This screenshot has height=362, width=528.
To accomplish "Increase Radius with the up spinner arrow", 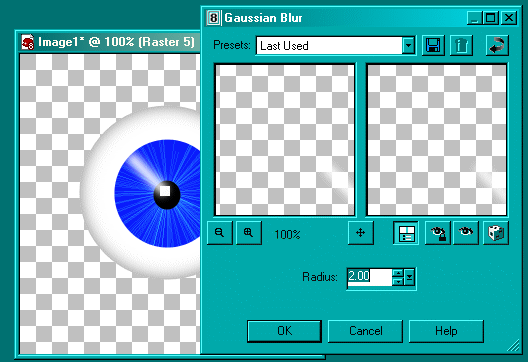I will tap(398, 273).
